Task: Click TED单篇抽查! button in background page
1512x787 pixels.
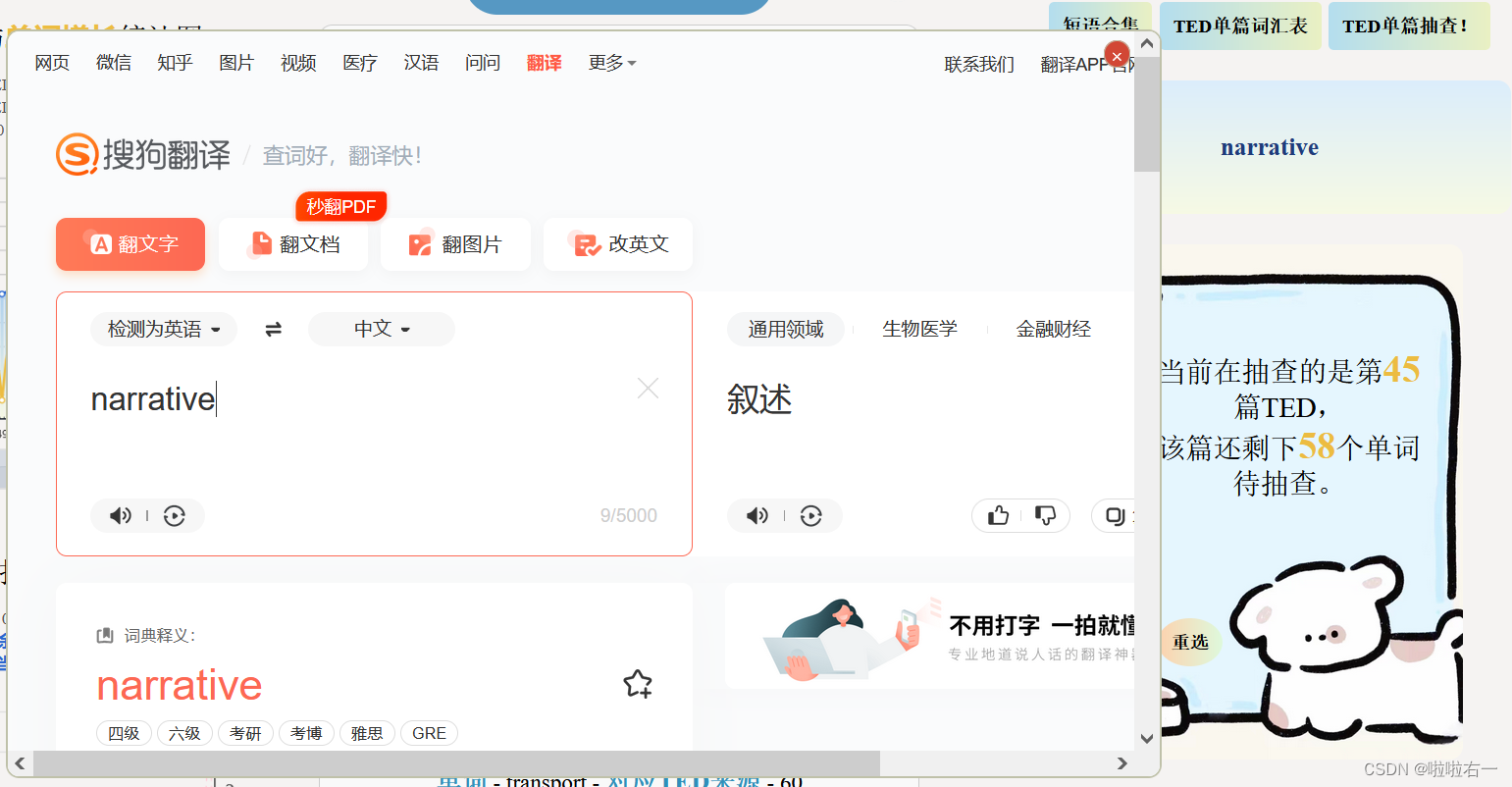Action: [1409, 26]
